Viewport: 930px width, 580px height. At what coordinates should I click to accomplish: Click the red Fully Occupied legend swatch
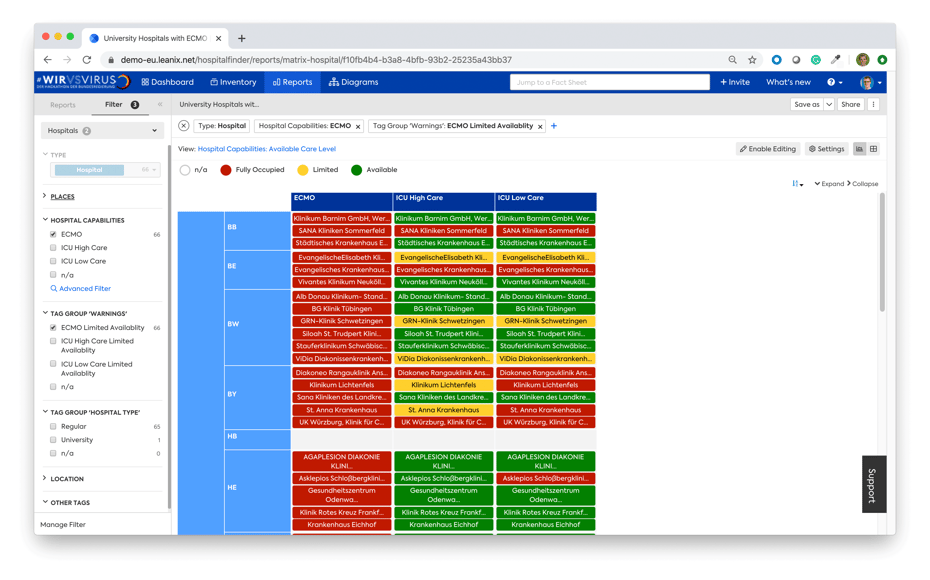(226, 170)
